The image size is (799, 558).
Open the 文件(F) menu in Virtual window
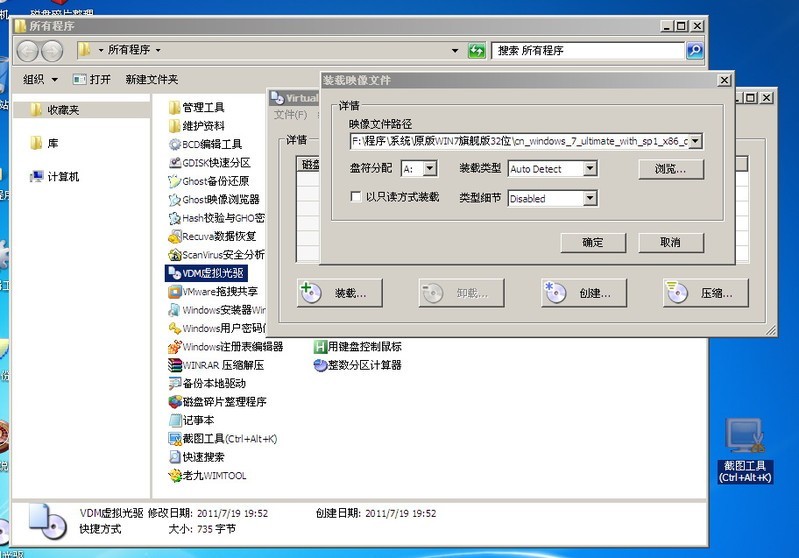[290, 115]
